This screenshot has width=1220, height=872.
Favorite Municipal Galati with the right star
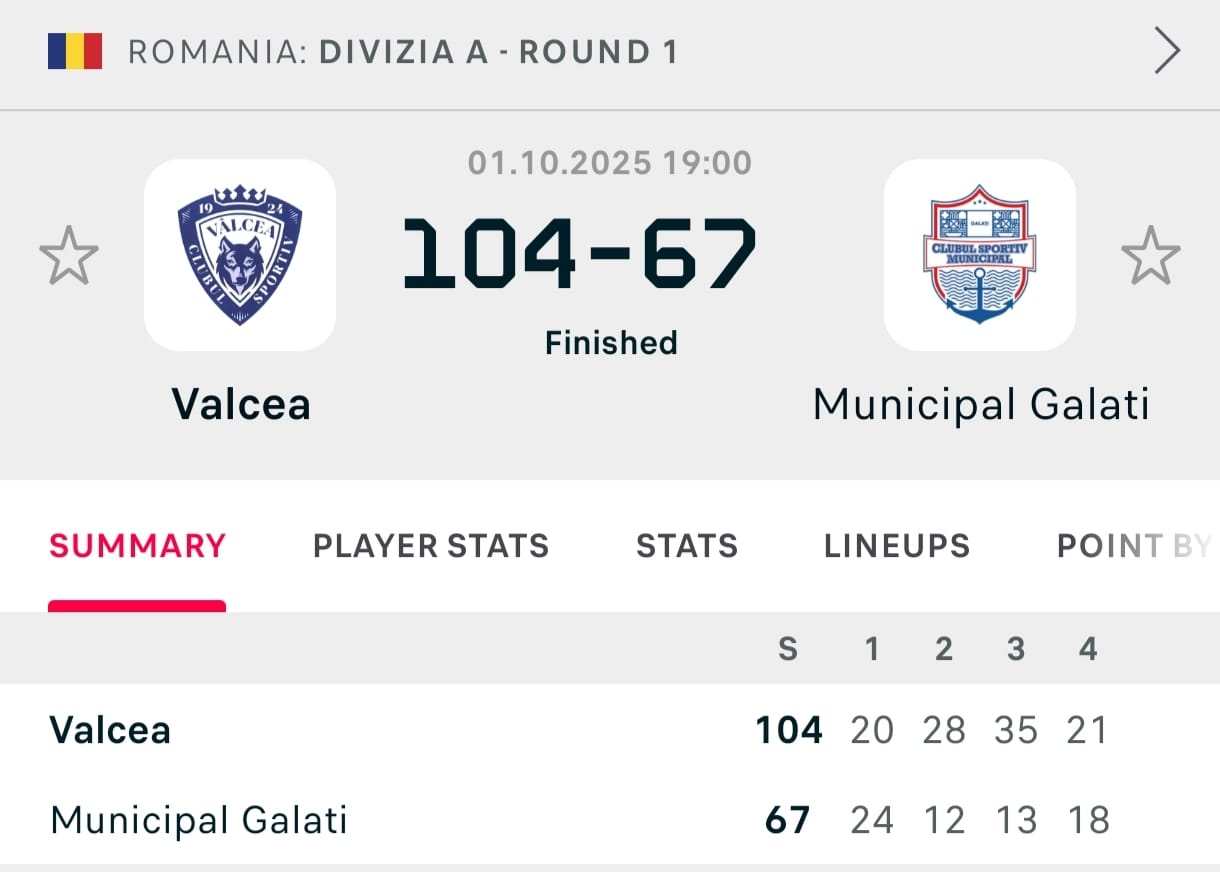click(x=1150, y=256)
